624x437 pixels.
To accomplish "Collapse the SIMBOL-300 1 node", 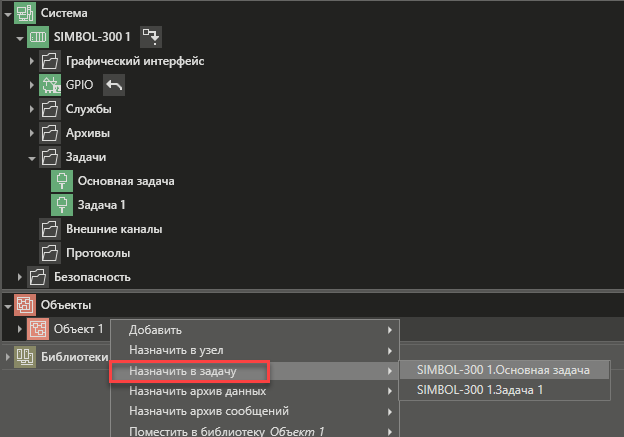I will tap(20, 39).
